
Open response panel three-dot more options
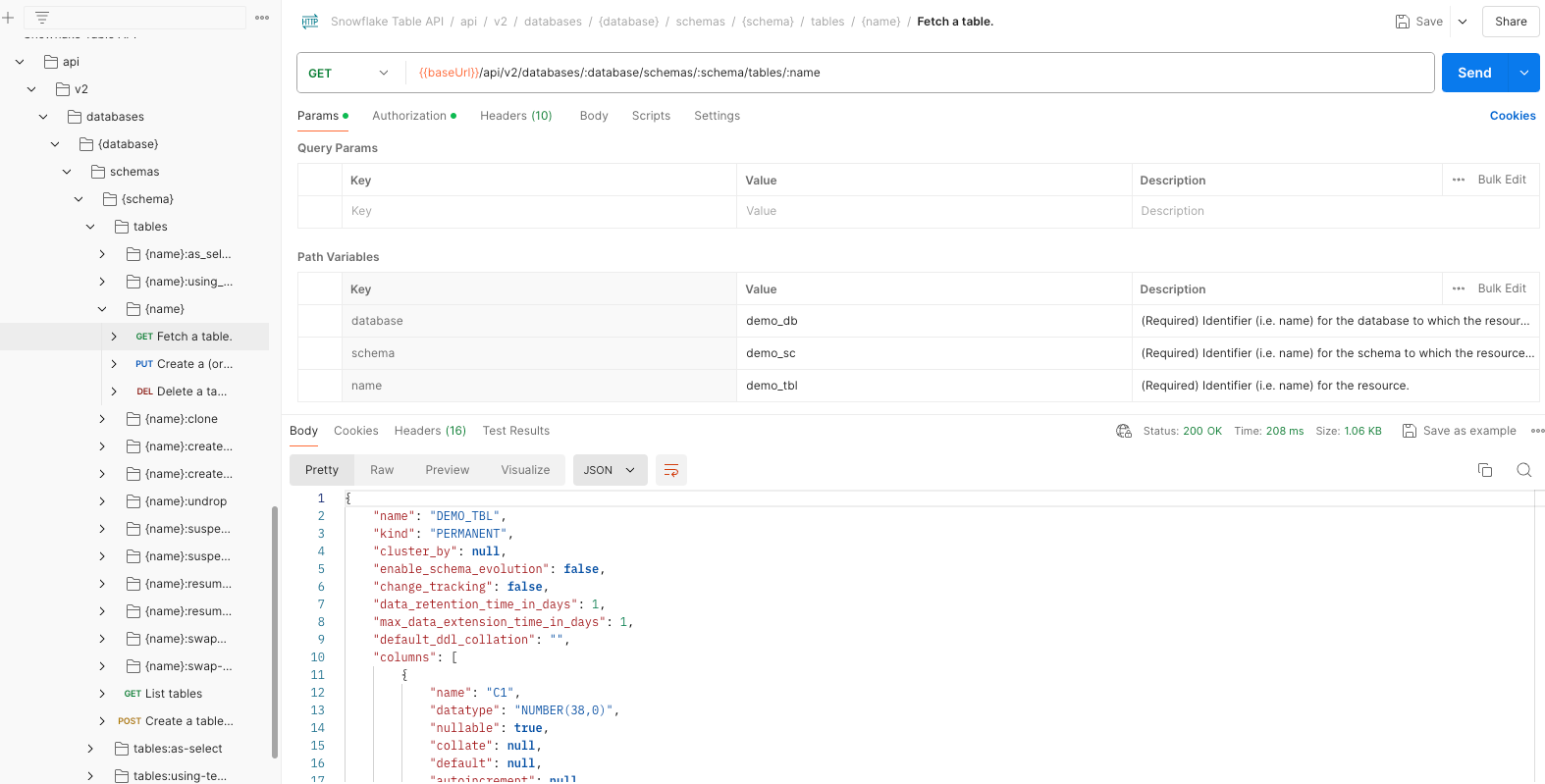tap(1537, 431)
